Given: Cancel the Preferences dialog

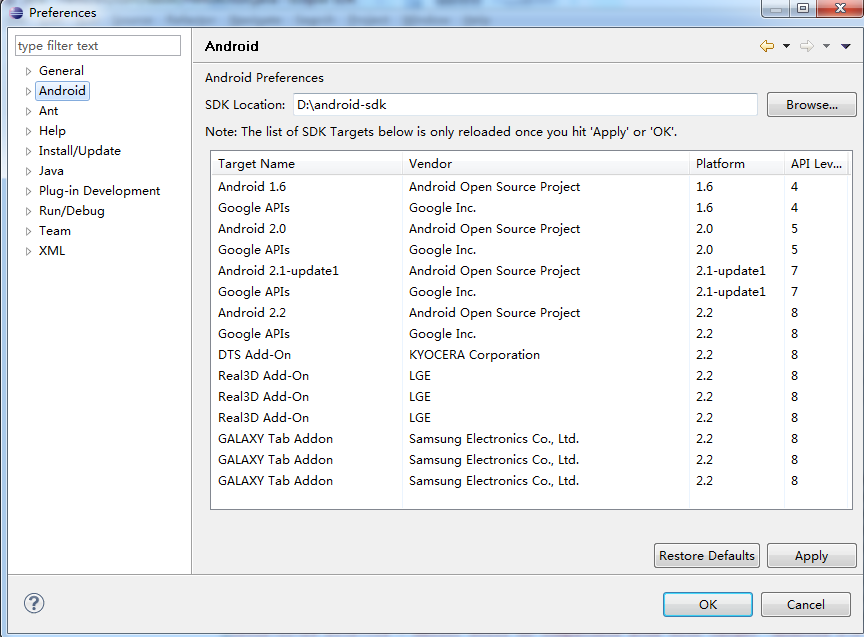Looking at the screenshot, I should point(806,604).
